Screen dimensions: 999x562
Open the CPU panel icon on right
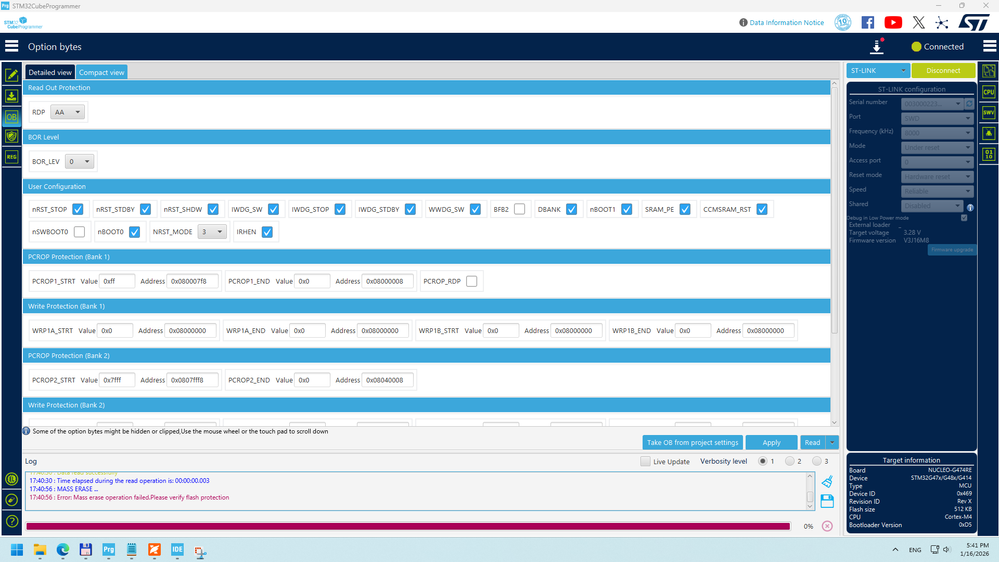pyautogui.click(x=989, y=92)
